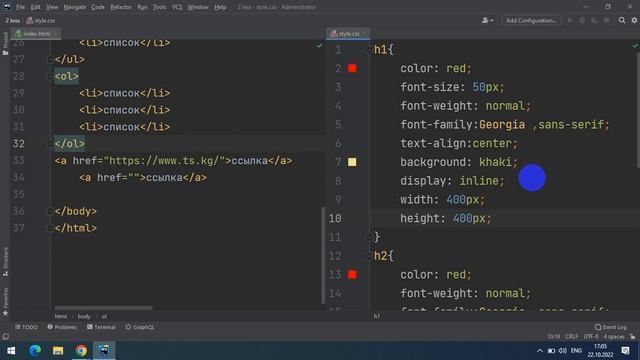
Task: Collapse the h2 rule fold marker
Action: click(369, 256)
